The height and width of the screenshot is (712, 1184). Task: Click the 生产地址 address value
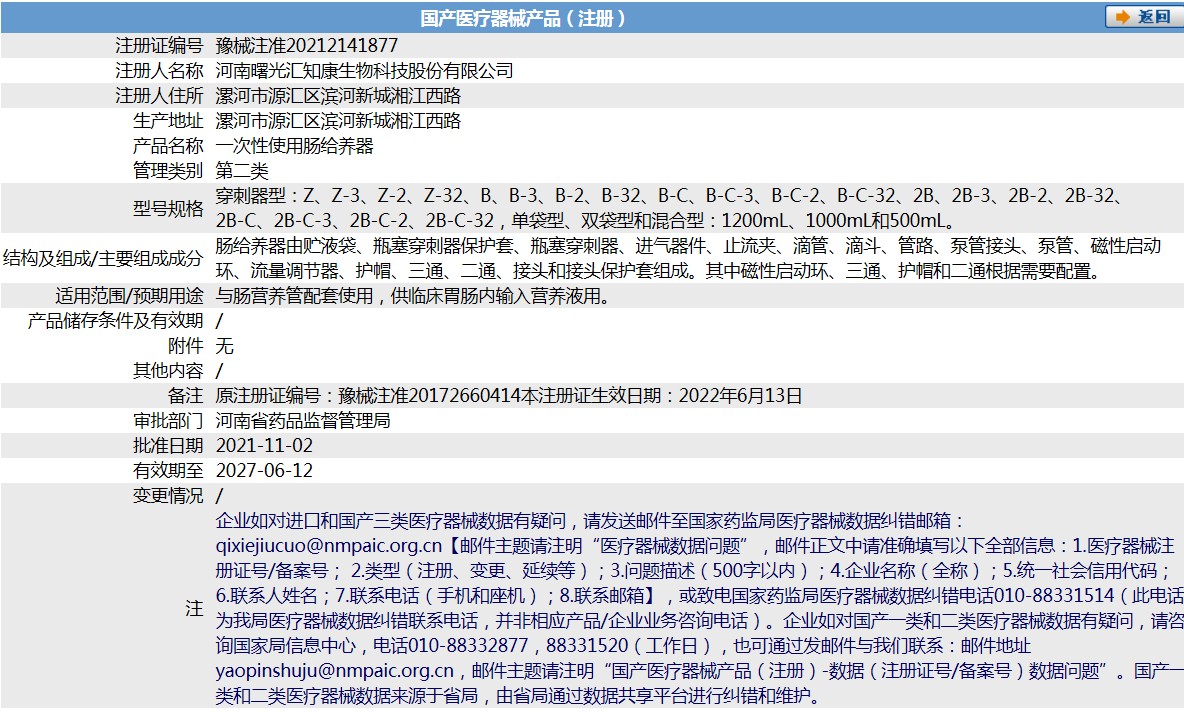pyautogui.click(x=338, y=121)
